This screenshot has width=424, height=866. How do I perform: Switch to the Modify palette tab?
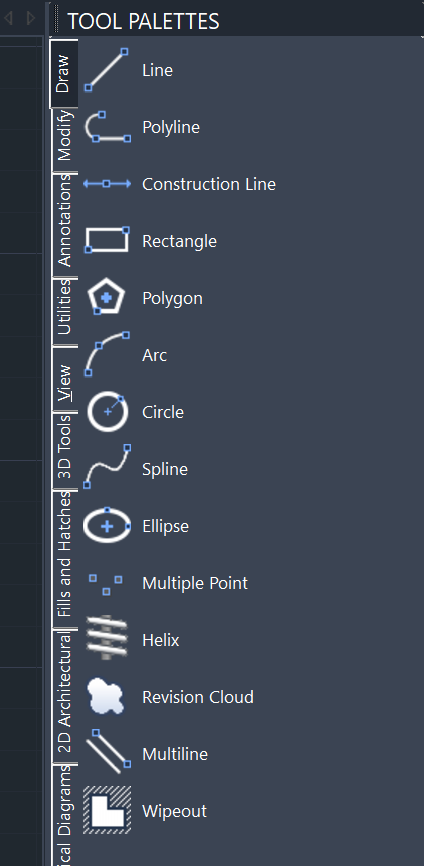click(65, 136)
